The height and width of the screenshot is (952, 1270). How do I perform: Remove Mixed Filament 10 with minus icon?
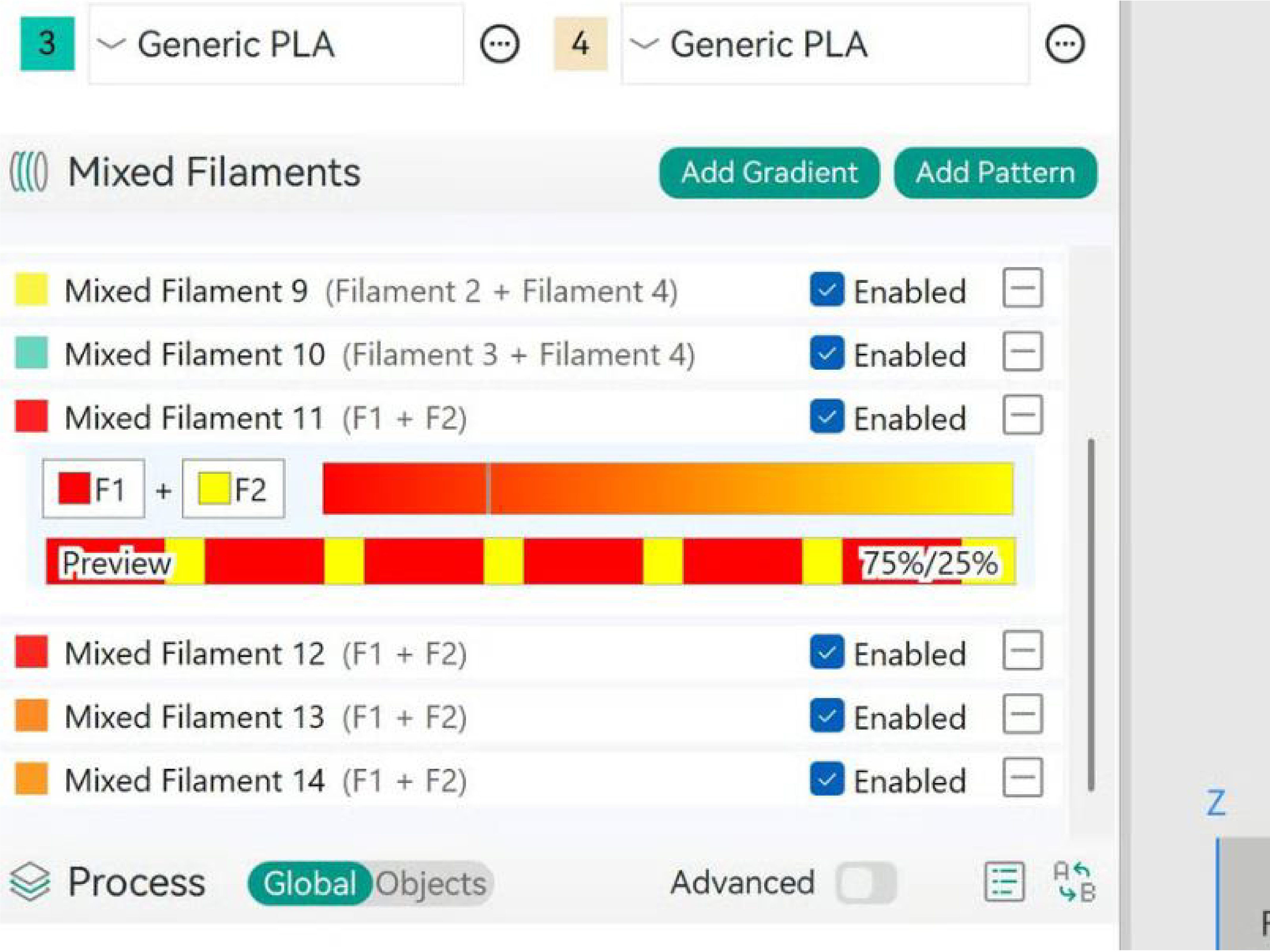tap(1022, 352)
